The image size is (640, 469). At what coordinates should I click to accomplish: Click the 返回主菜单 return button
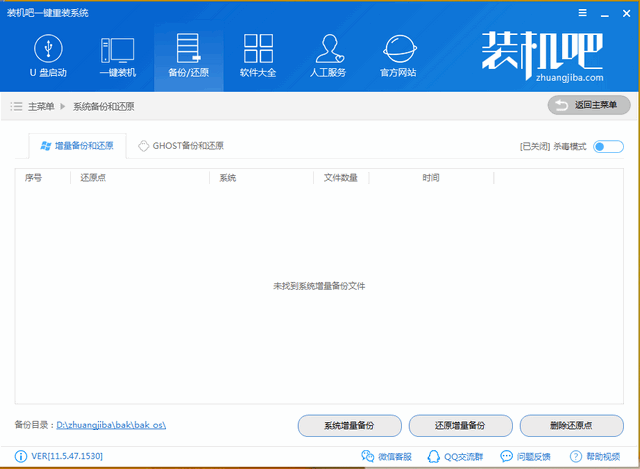(589, 105)
